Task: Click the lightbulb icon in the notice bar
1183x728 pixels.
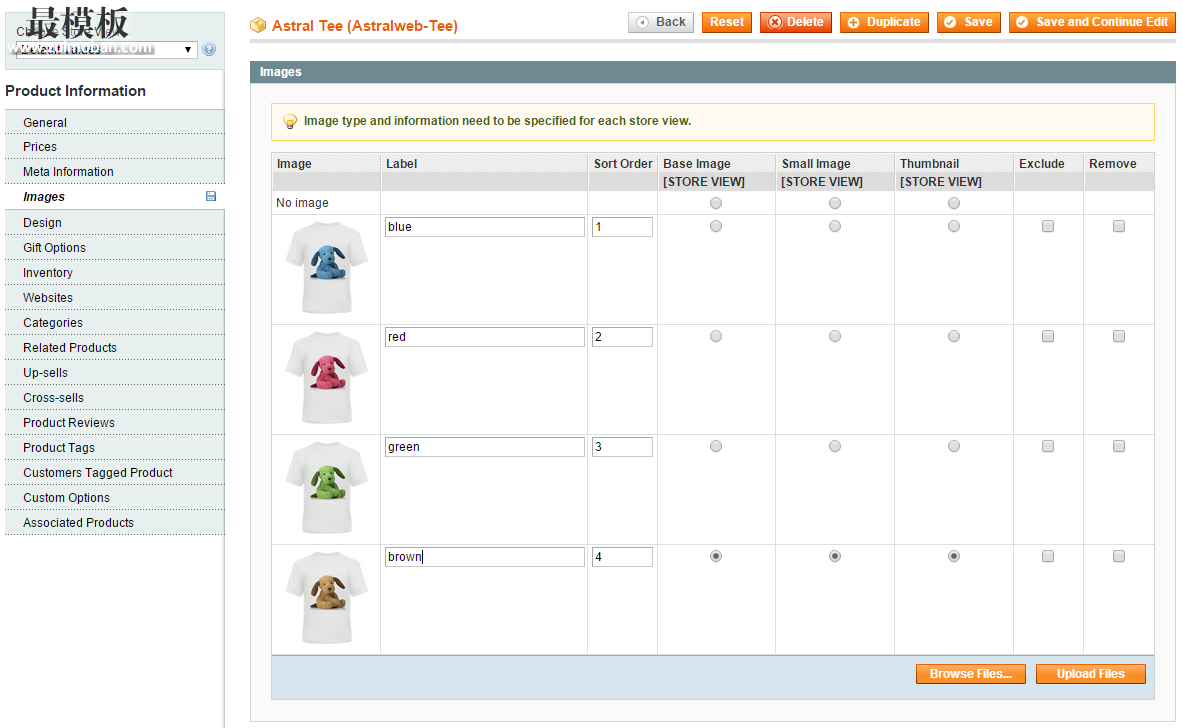Action: [x=290, y=121]
